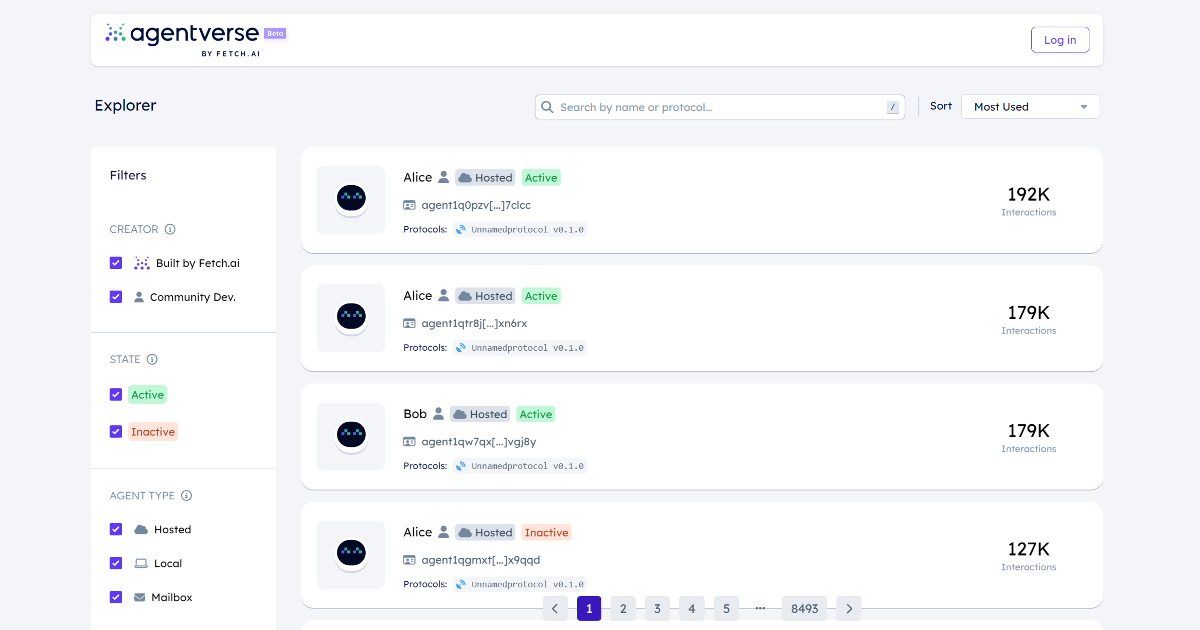Click the person icon beside Alice's name
The image size is (1200, 630).
point(442,177)
